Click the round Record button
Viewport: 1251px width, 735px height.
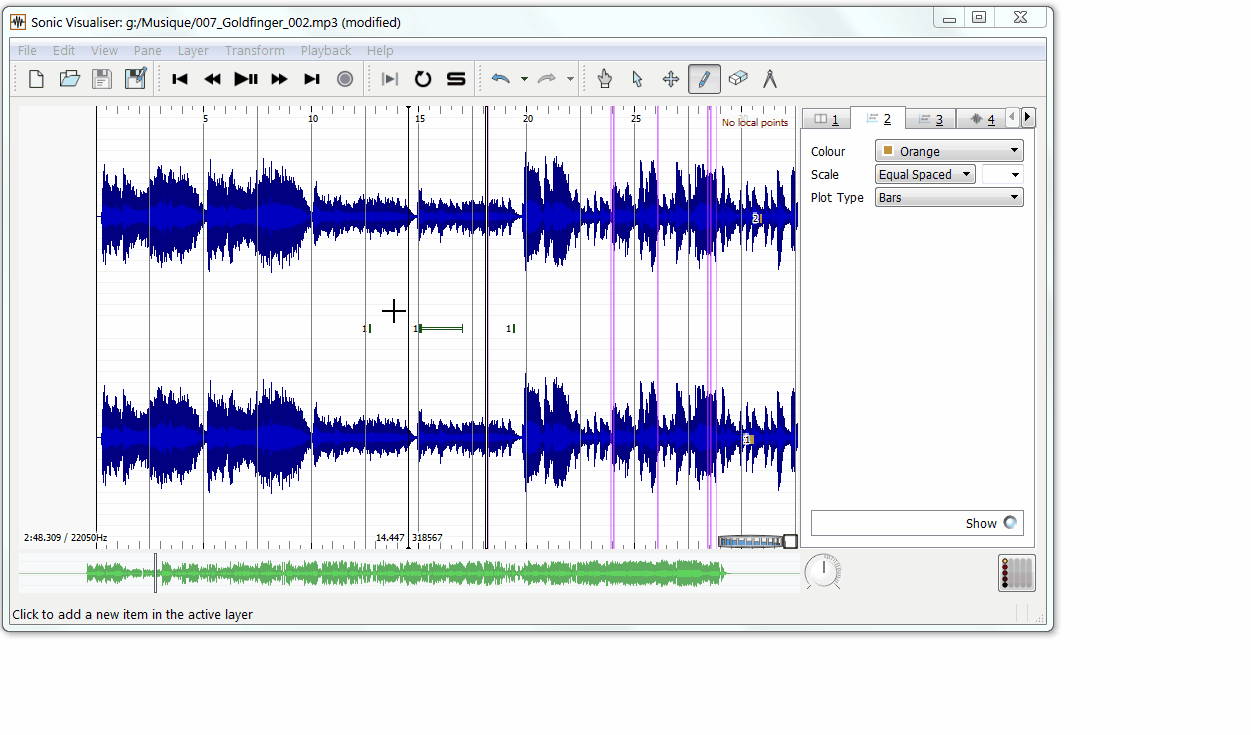pyautogui.click(x=345, y=79)
